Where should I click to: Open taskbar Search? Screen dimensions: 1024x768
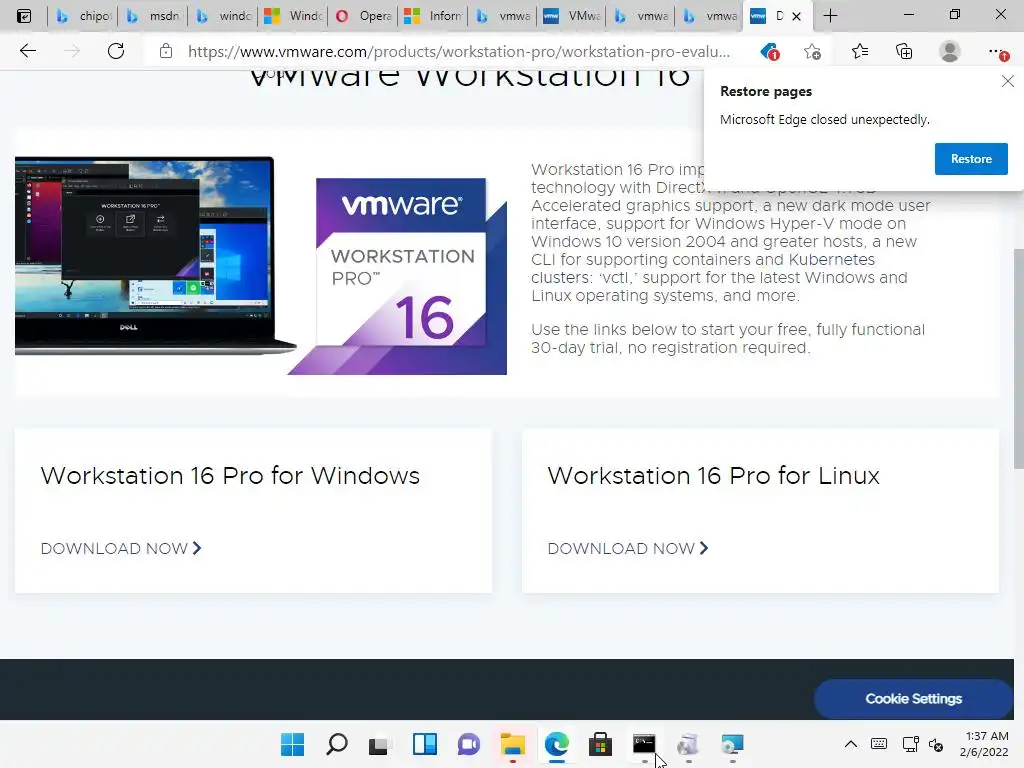point(336,744)
